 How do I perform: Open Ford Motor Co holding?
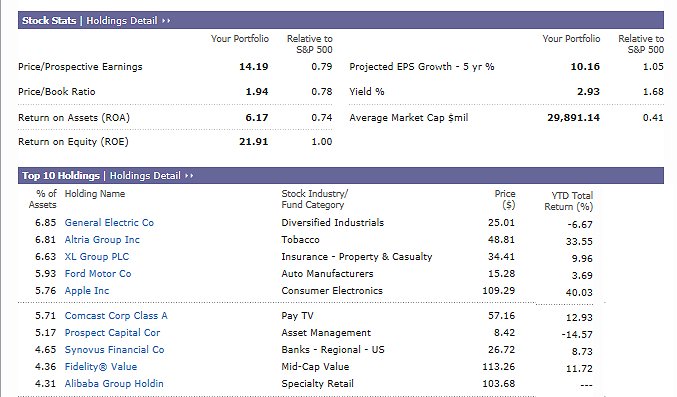(x=98, y=273)
